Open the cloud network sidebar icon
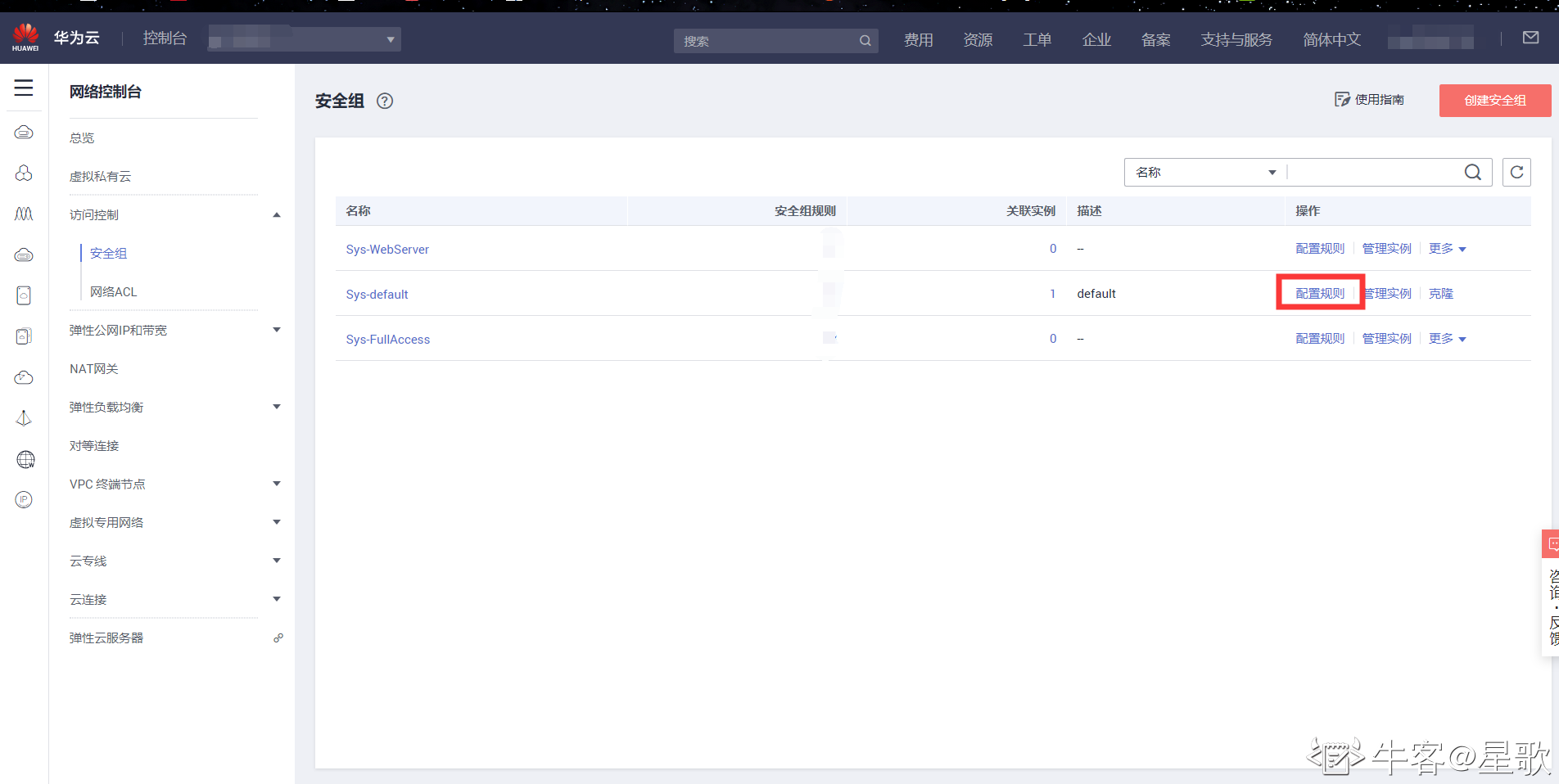The image size is (1559, 784). (x=24, y=377)
